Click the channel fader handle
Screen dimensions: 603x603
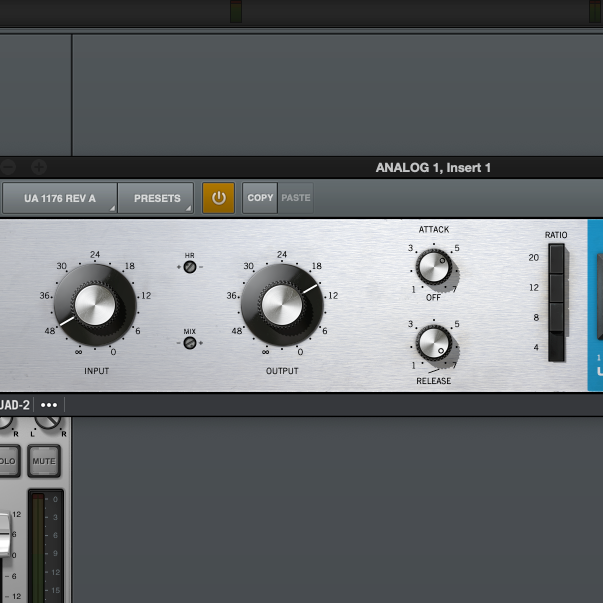5,535
